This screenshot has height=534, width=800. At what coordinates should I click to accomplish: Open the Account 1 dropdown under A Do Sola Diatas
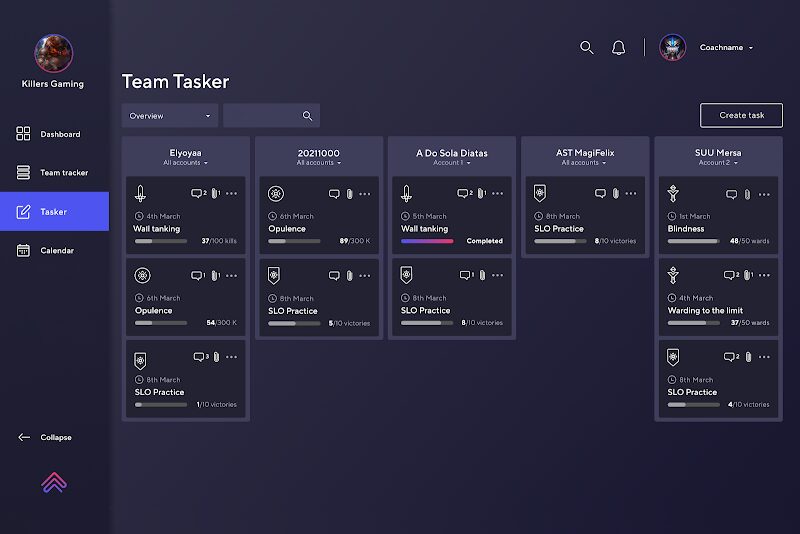452,163
